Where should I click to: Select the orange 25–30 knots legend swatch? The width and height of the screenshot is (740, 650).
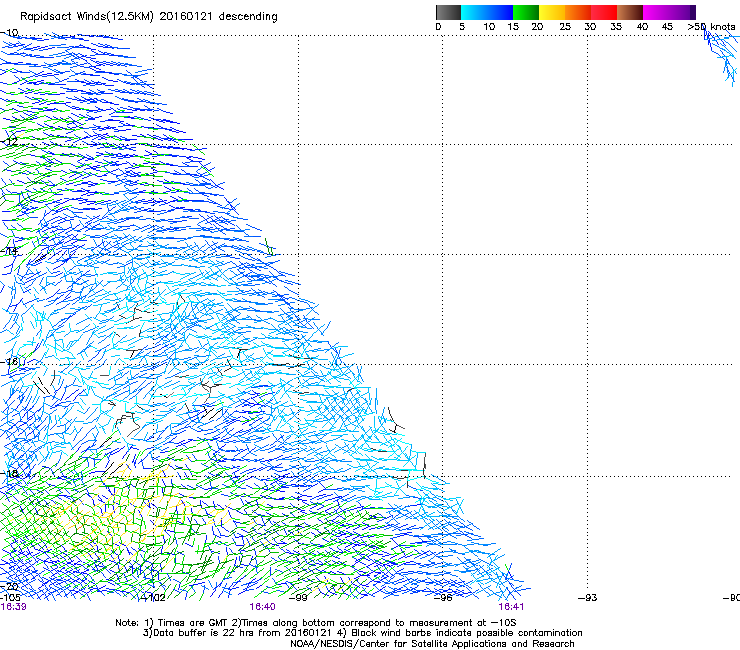[x=578, y=12]
